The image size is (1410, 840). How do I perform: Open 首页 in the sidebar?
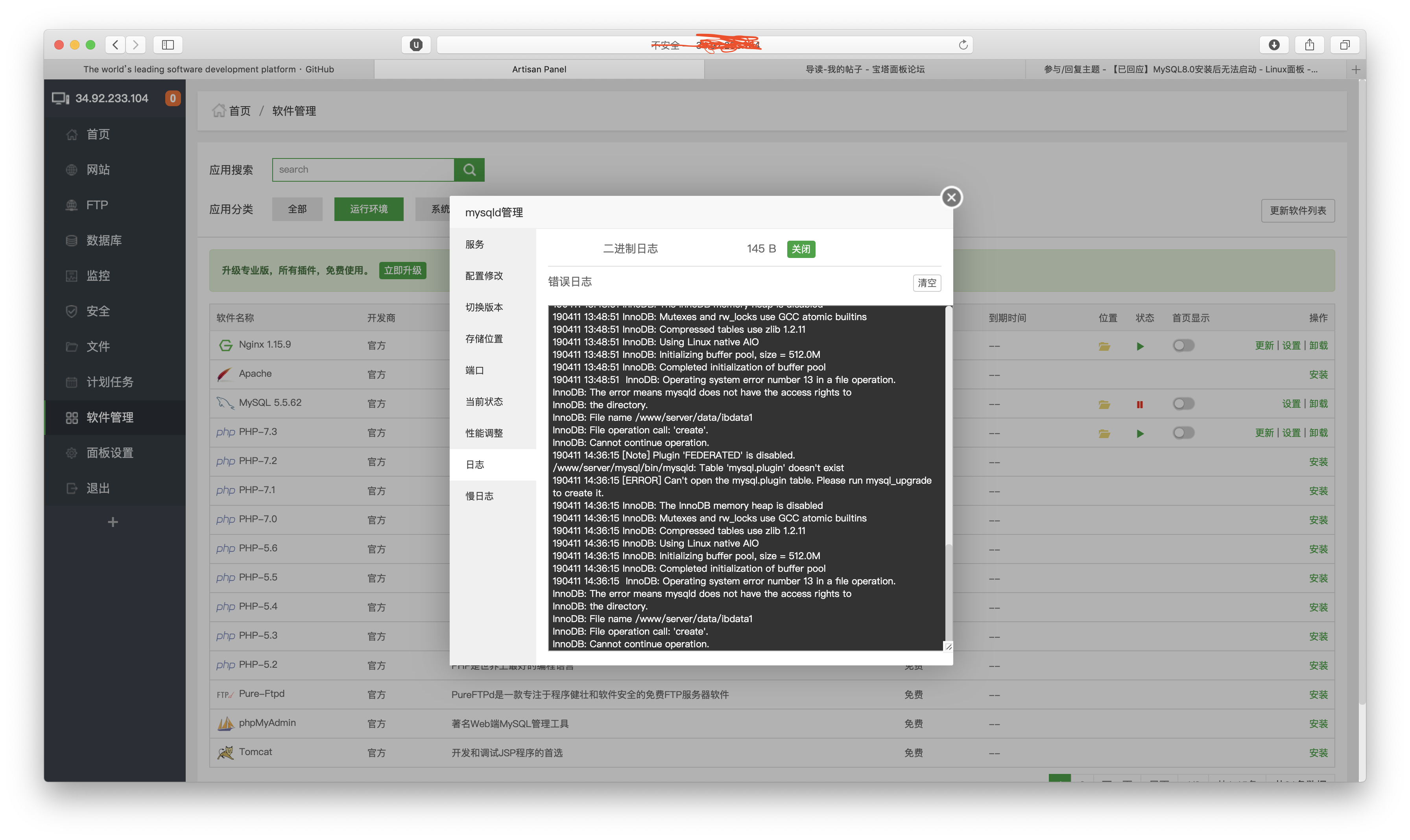pyautogui.click(x=115, y=134)
